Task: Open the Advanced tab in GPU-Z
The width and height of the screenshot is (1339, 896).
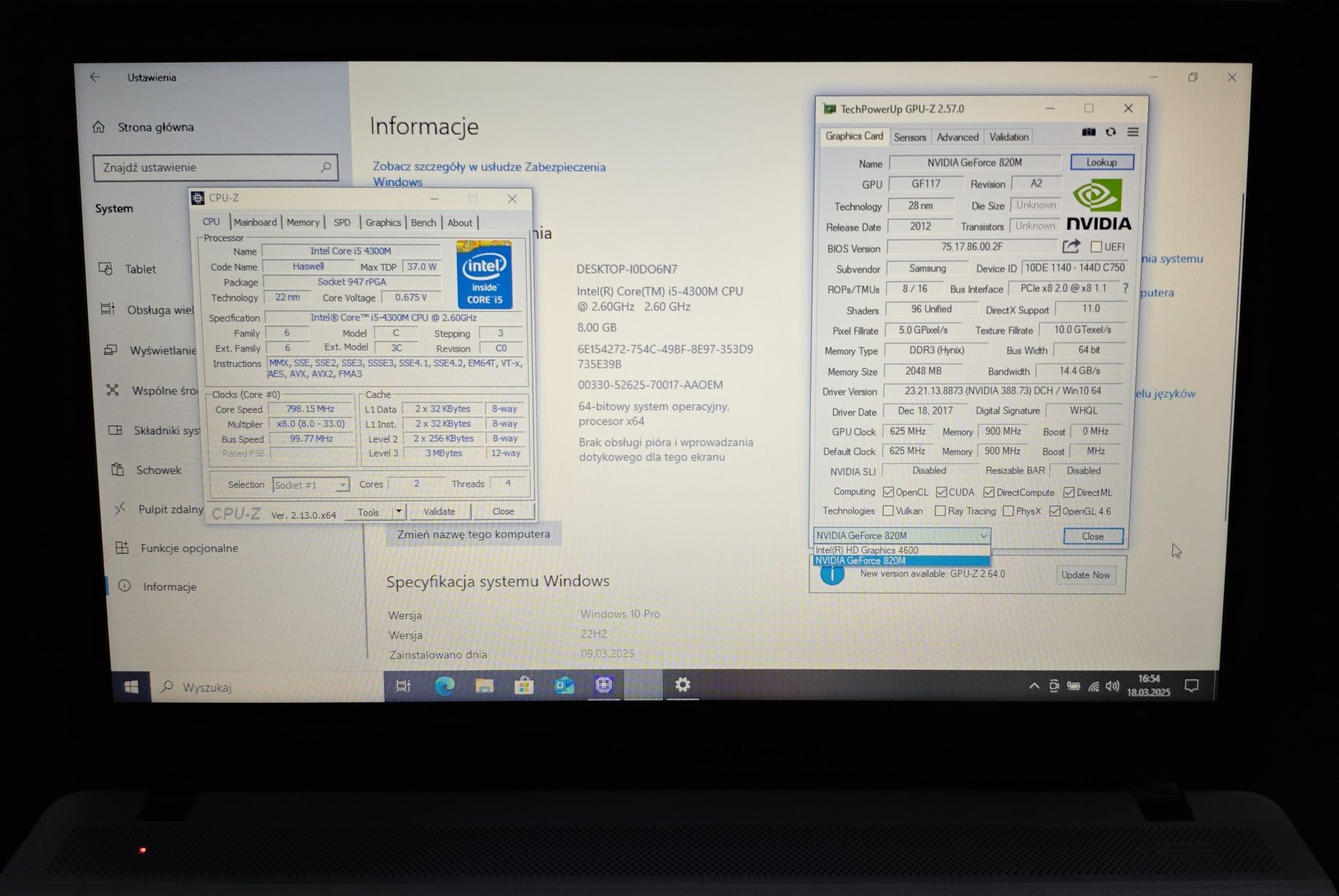Action: (x=957, y=137)
